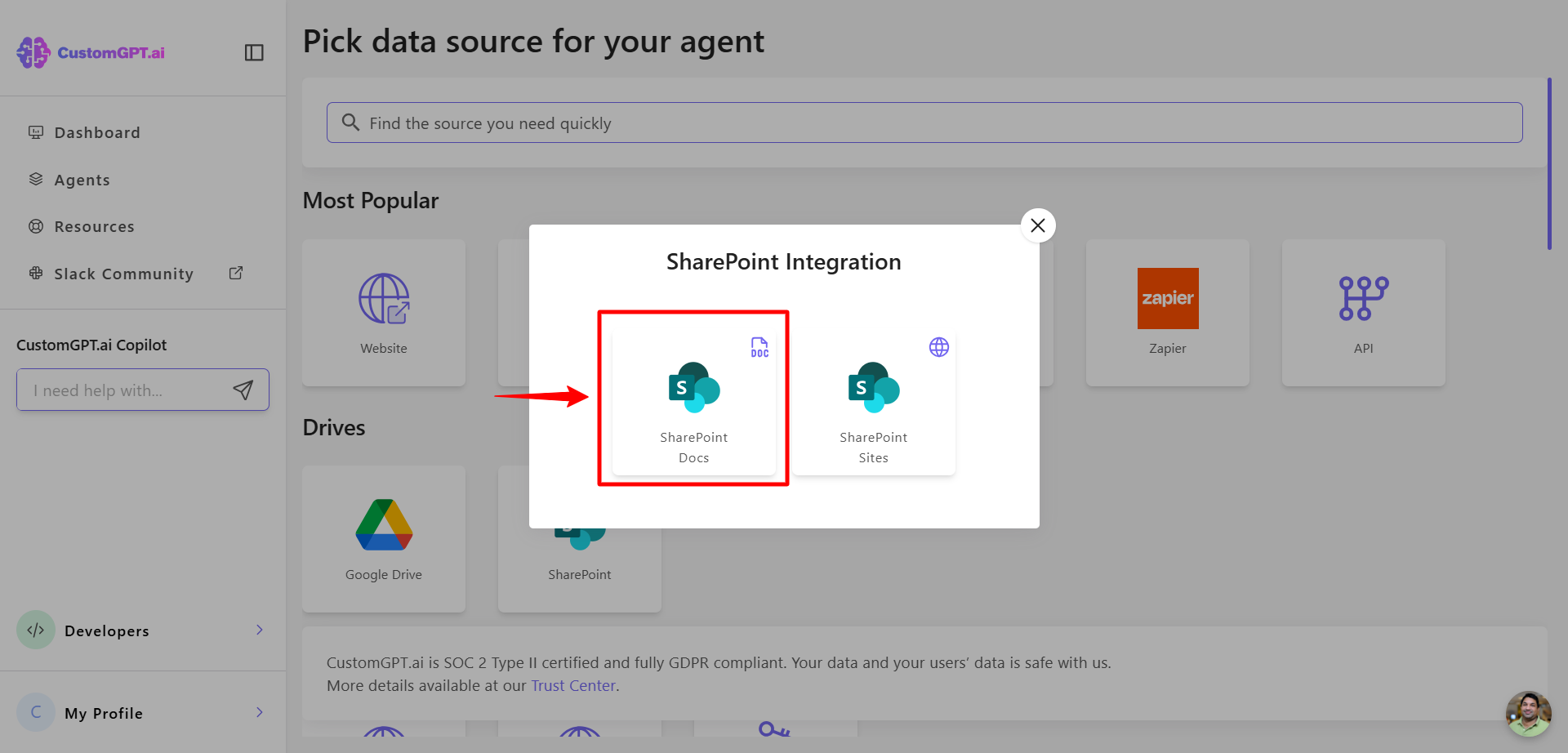
Task: Select the Google Drive card
Action: [384, 539]
